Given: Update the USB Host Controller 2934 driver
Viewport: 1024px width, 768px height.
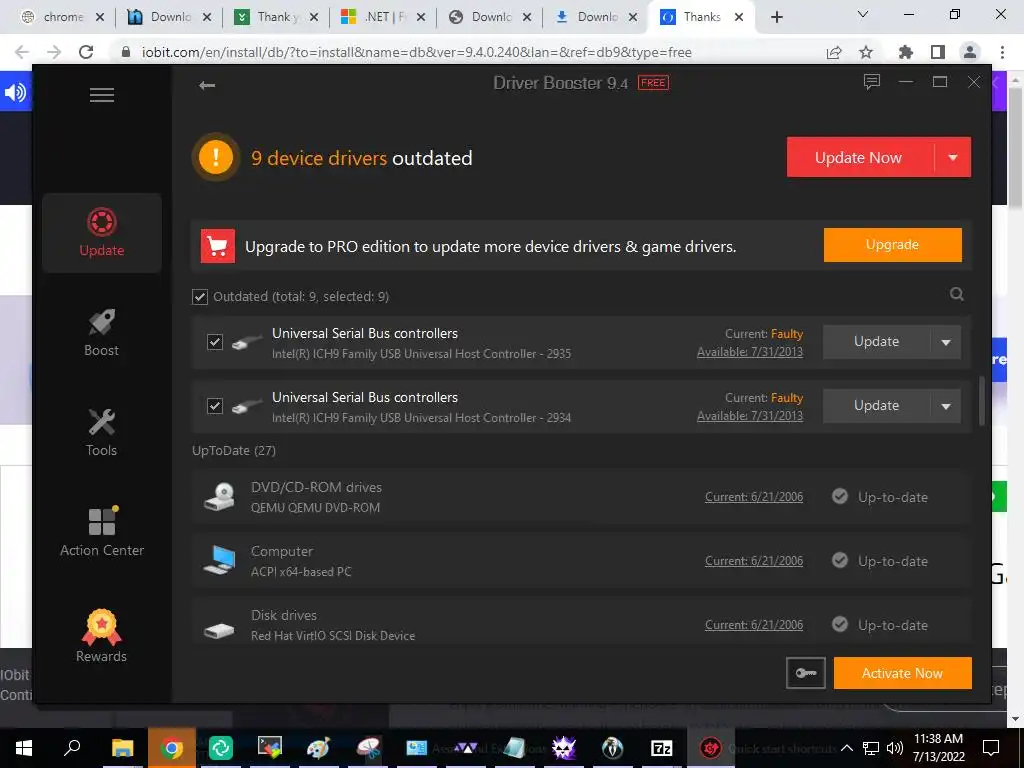Looking at the screenshot, I should 876,406.
